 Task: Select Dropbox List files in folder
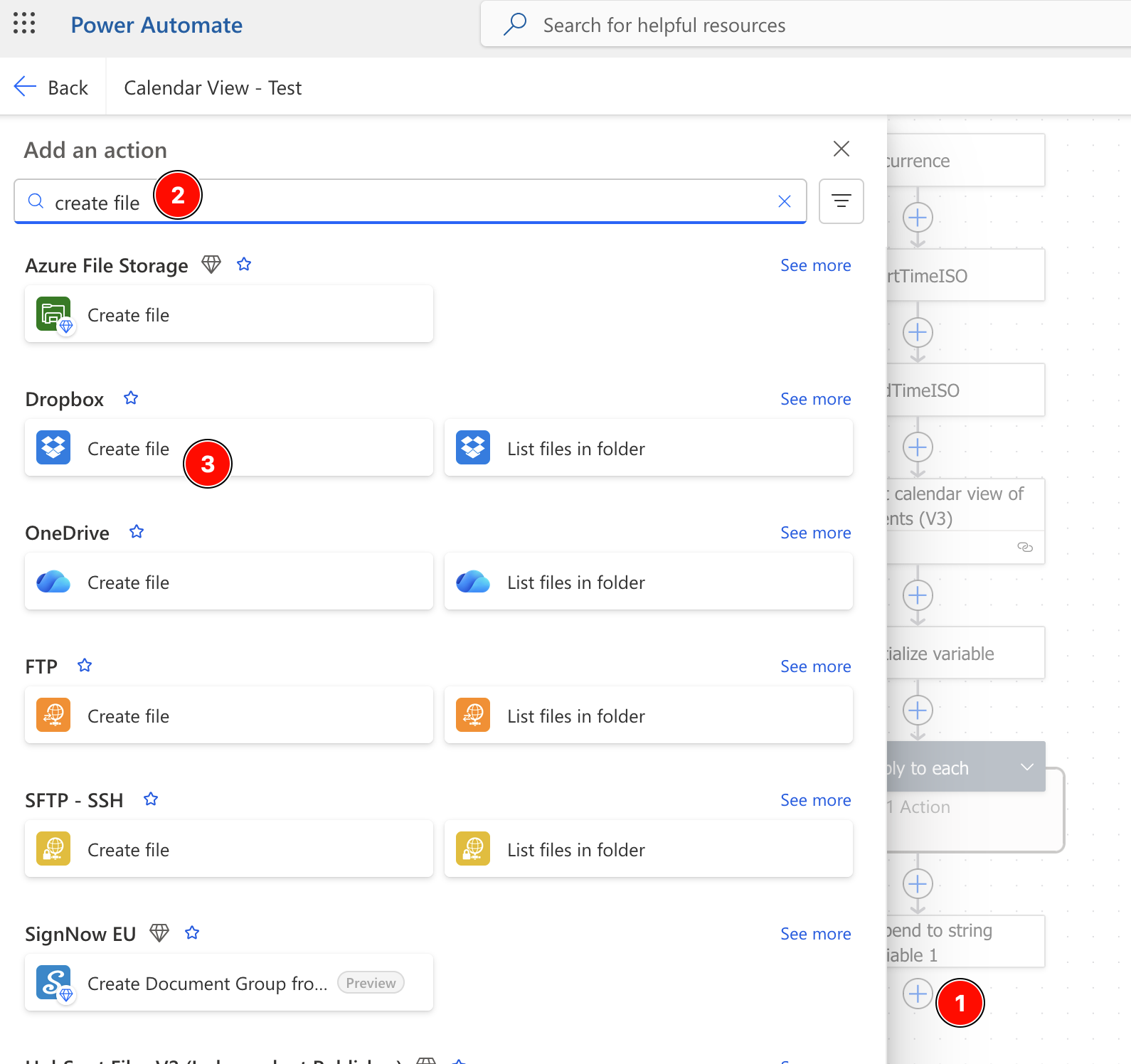point(649,448)
